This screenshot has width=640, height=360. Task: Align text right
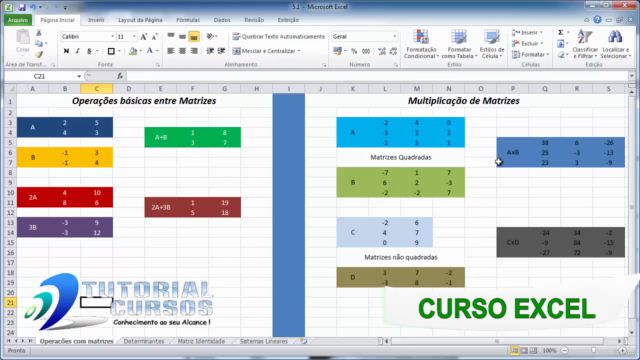[x=194, y=51]
